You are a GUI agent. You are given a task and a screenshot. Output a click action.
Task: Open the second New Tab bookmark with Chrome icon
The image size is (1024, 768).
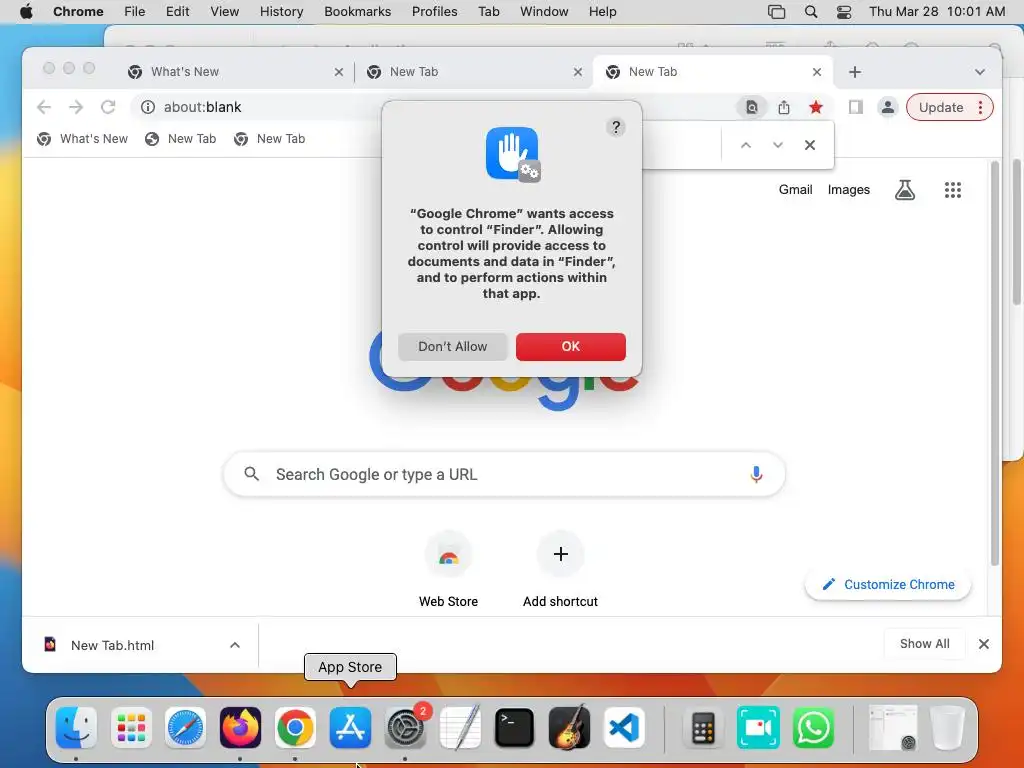(270, 138)
